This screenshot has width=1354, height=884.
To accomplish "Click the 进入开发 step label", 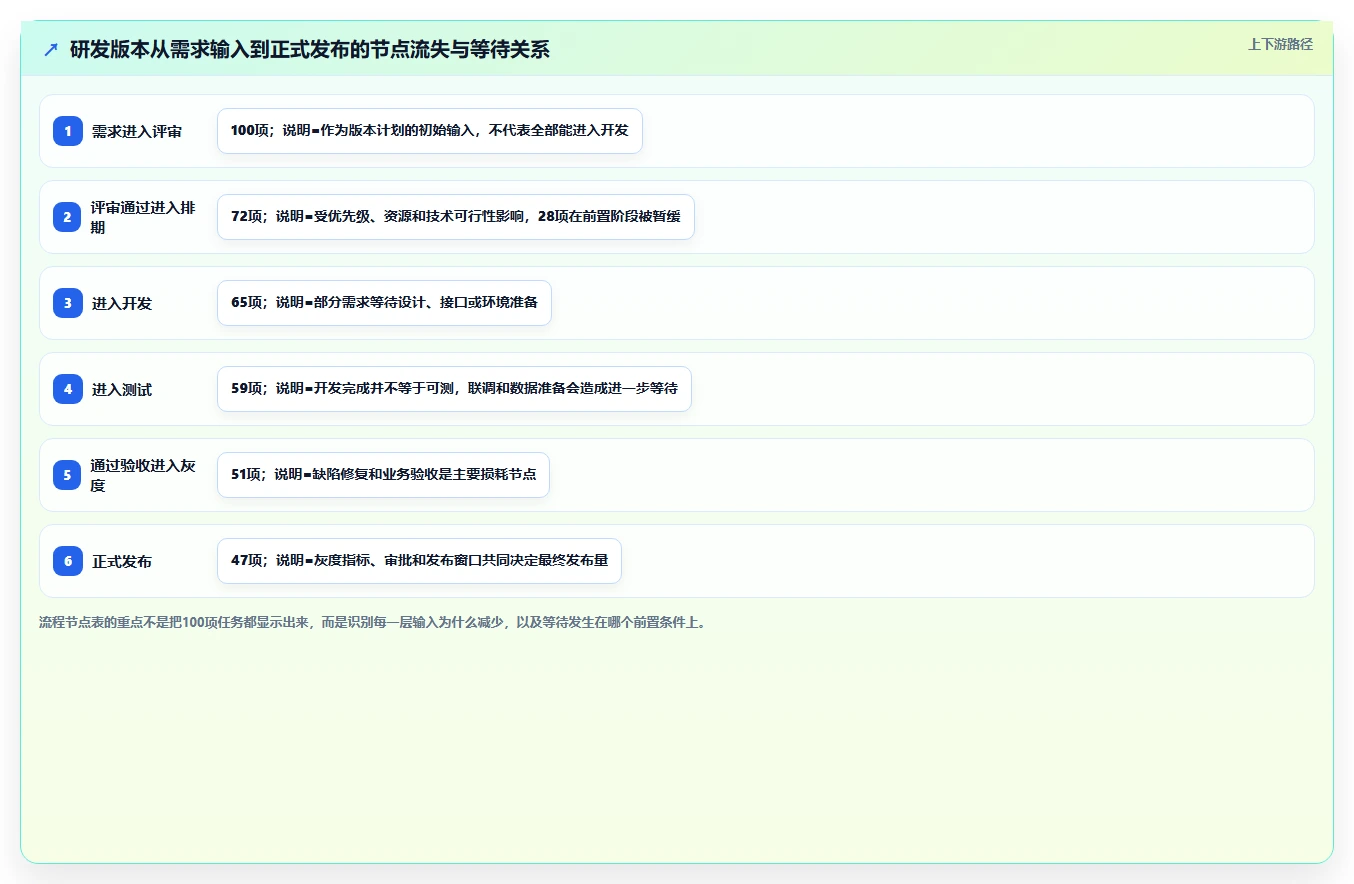I will [x=122, y=303].
